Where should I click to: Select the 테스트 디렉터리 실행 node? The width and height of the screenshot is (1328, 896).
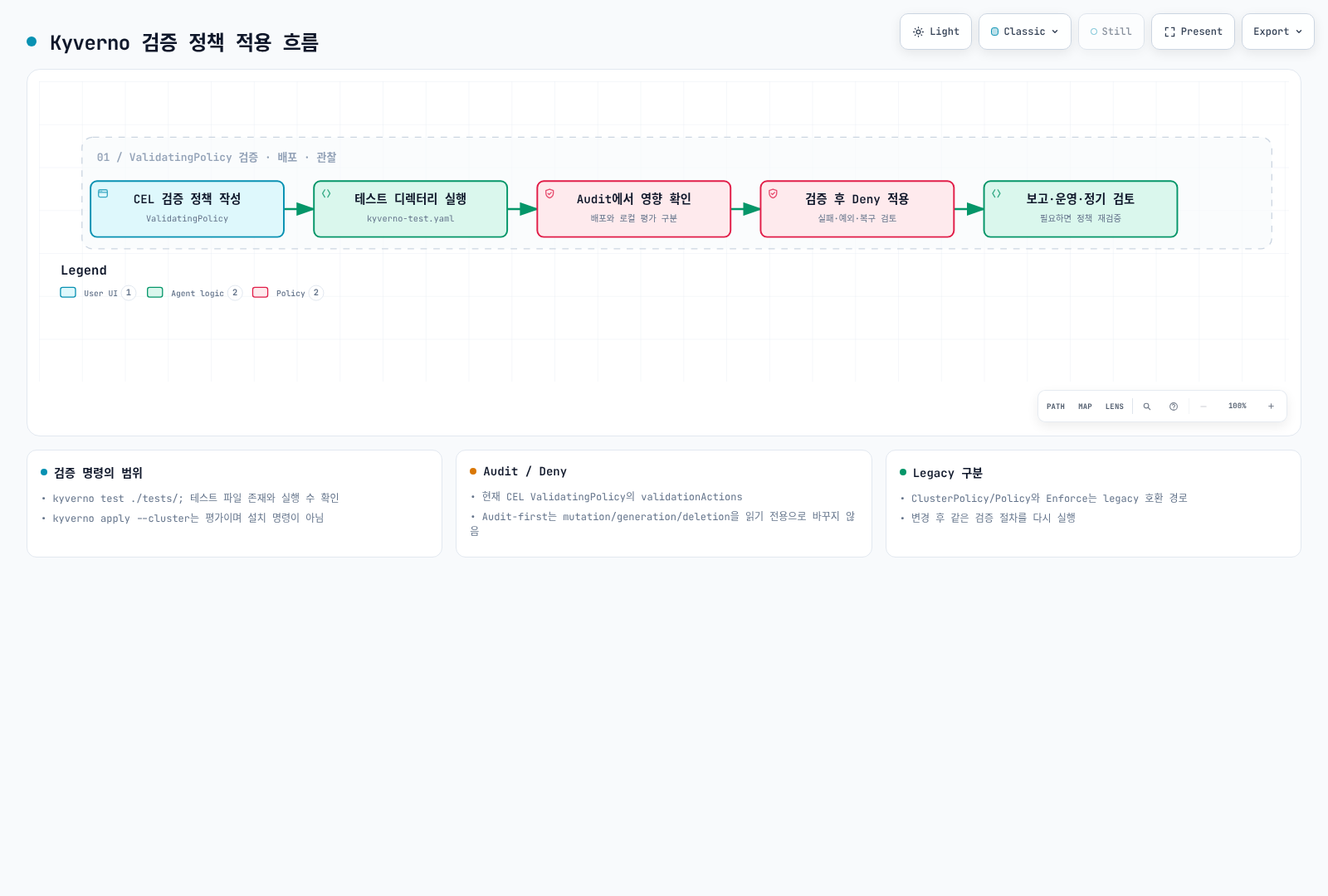tap(410, 209)
